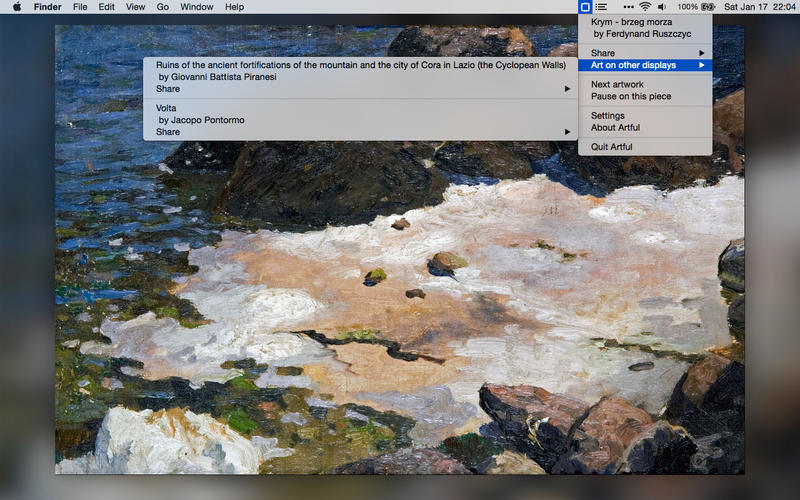
Task: Open the Go menu
Action: 163,7
